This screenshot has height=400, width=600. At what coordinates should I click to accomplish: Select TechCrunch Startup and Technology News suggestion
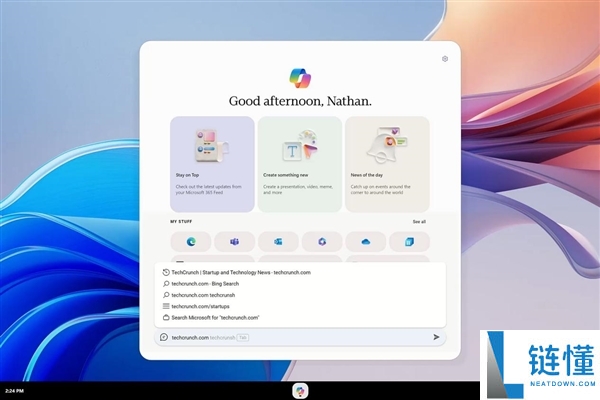[300, 273]
